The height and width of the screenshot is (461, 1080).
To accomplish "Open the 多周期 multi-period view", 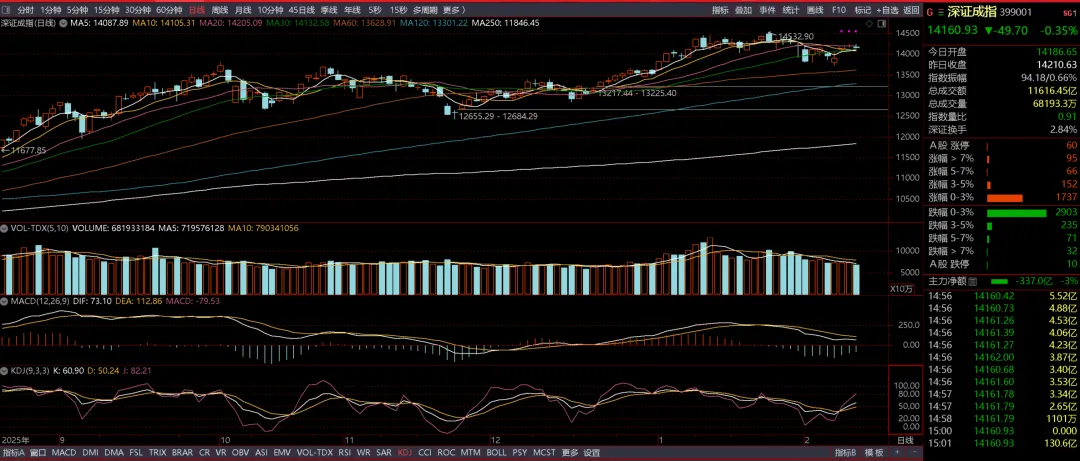I will (425, 10).
